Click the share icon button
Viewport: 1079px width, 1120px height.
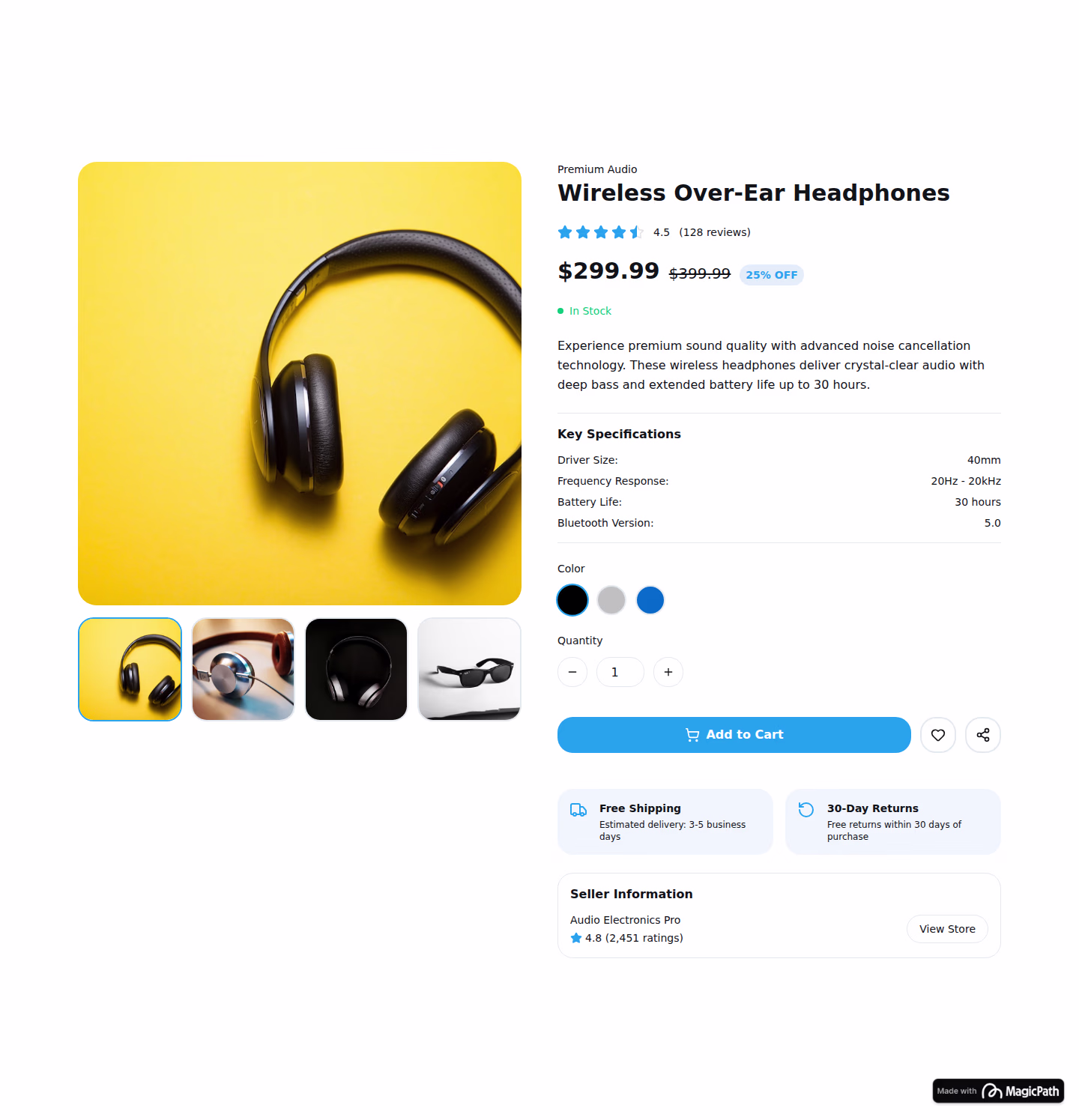pos(982,735)
